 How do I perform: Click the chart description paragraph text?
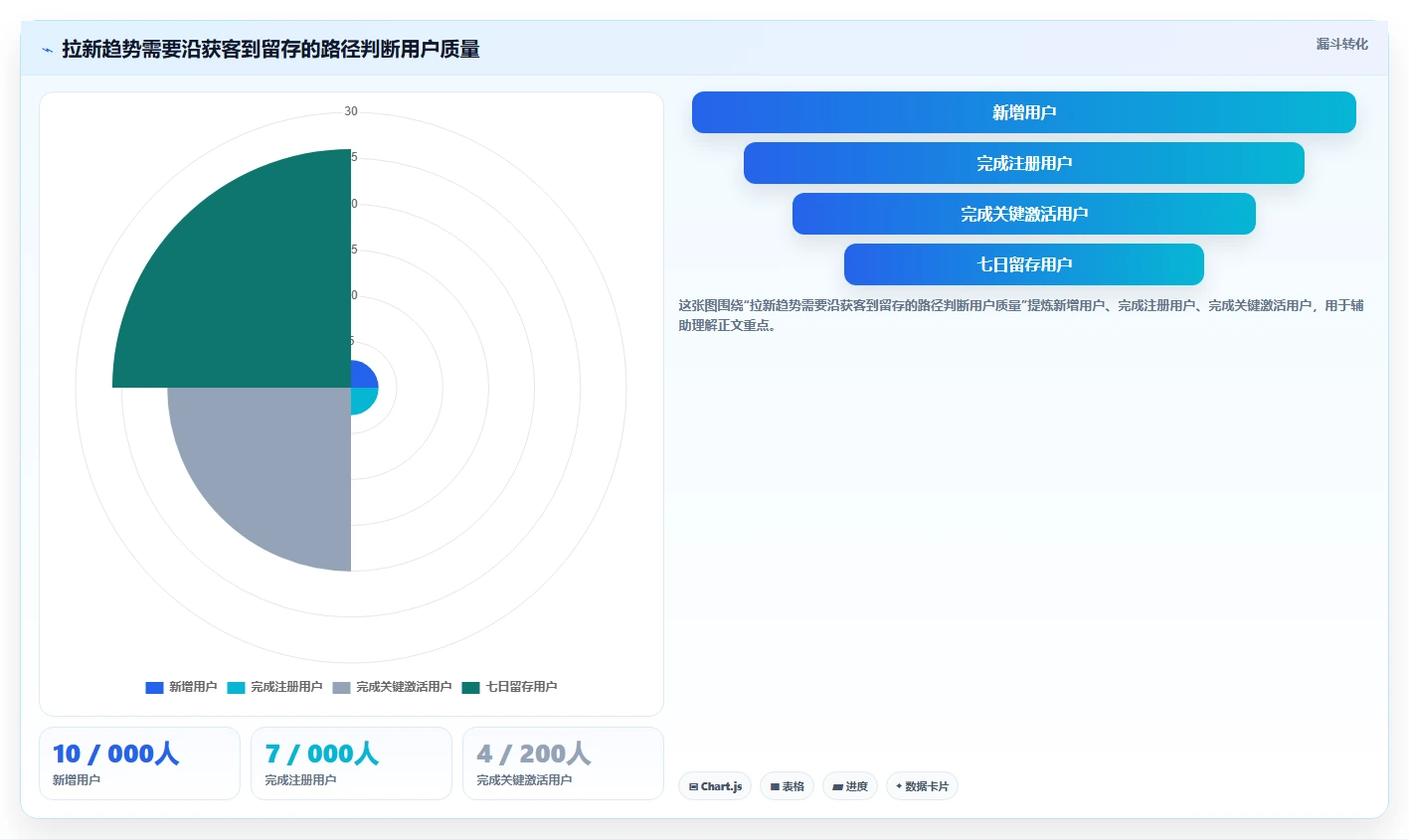1021,315
